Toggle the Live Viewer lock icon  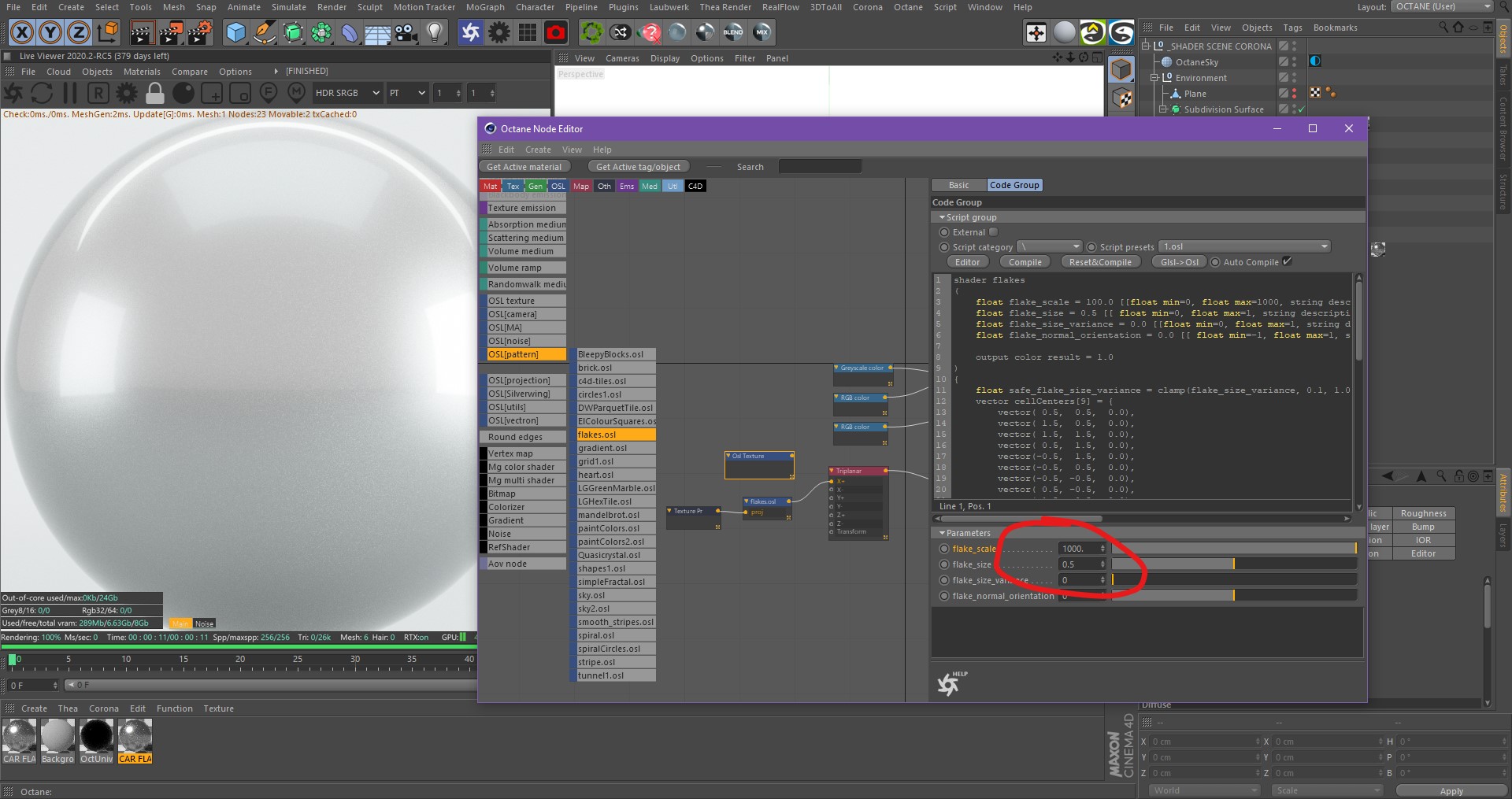coord(155,93)
